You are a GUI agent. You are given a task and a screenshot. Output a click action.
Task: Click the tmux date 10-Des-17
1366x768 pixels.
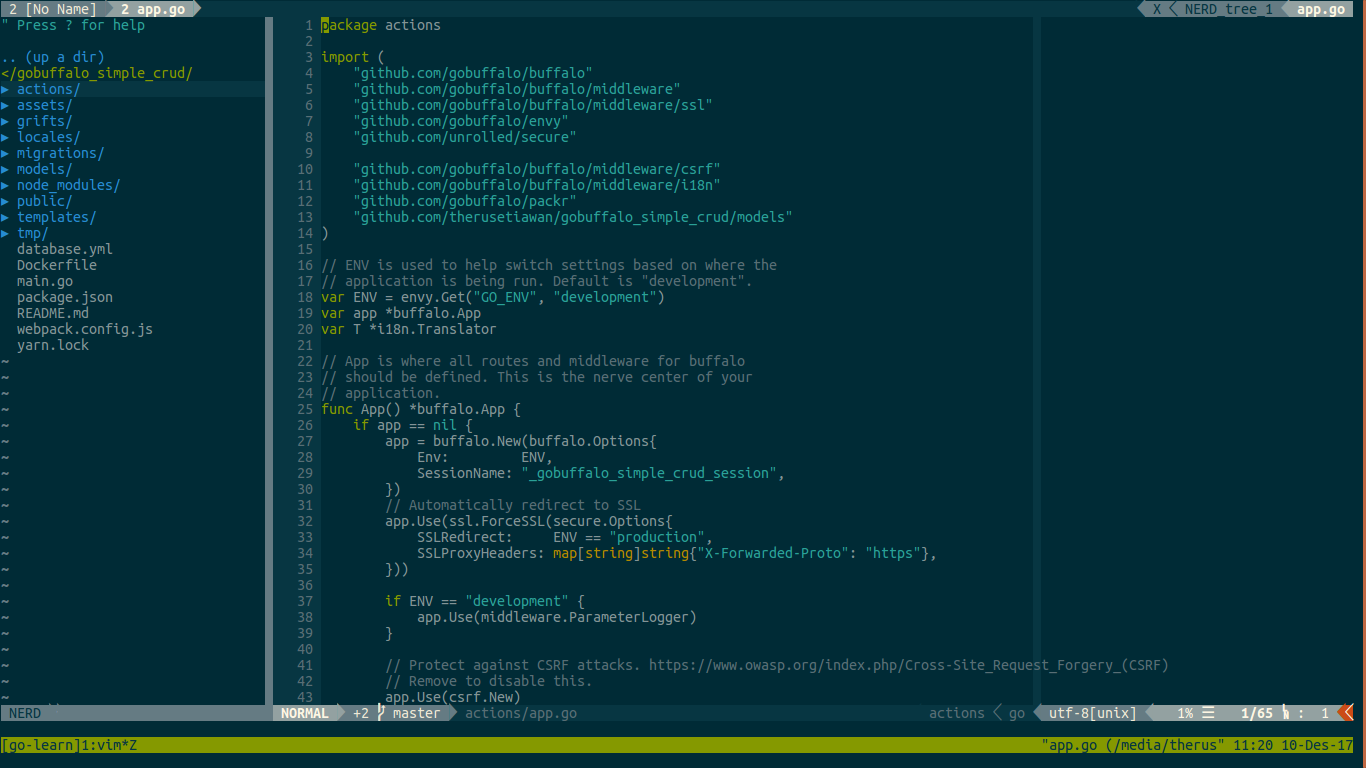coord(1317,745)
